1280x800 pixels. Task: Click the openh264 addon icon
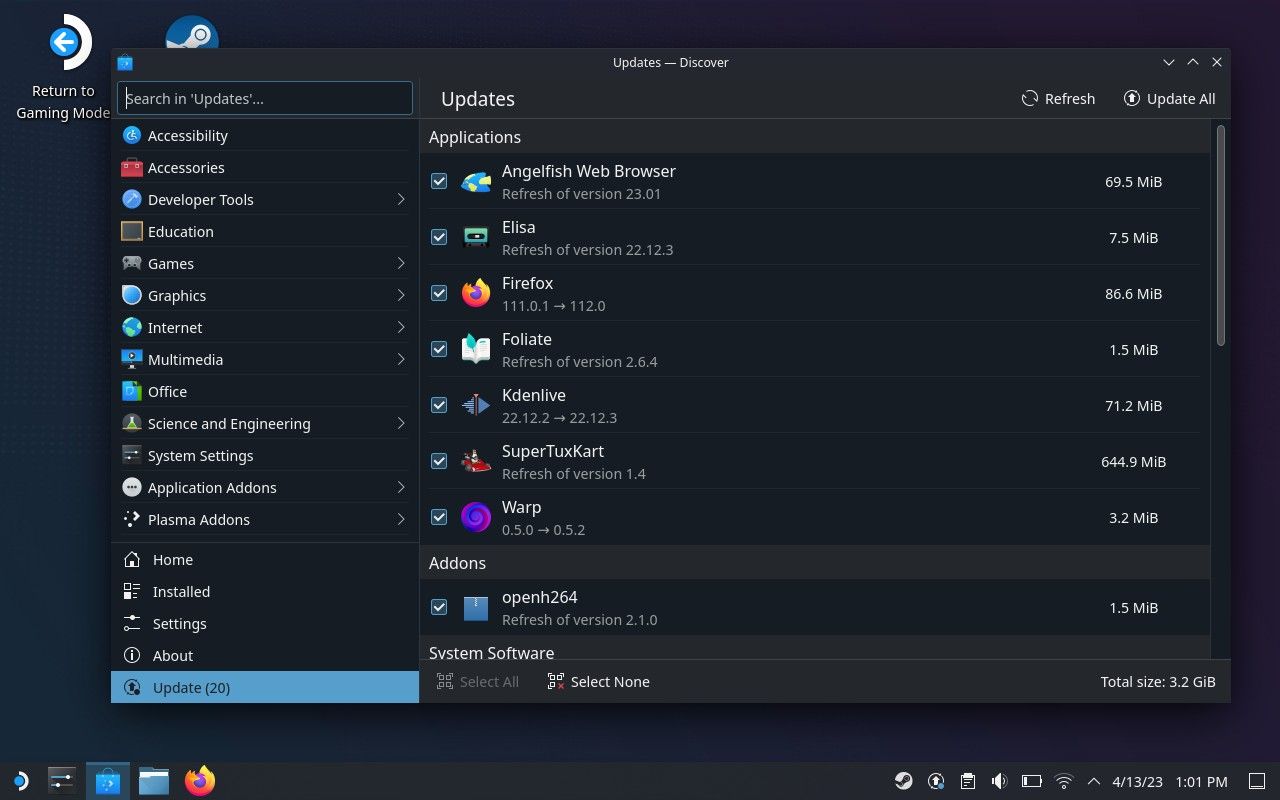point(476,608)
